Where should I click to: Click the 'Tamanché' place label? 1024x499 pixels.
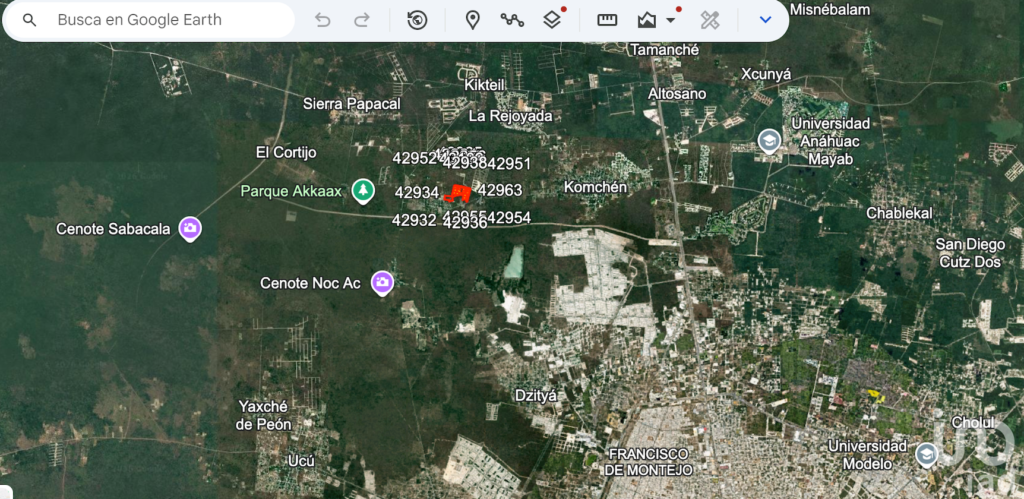click(665, 50)
